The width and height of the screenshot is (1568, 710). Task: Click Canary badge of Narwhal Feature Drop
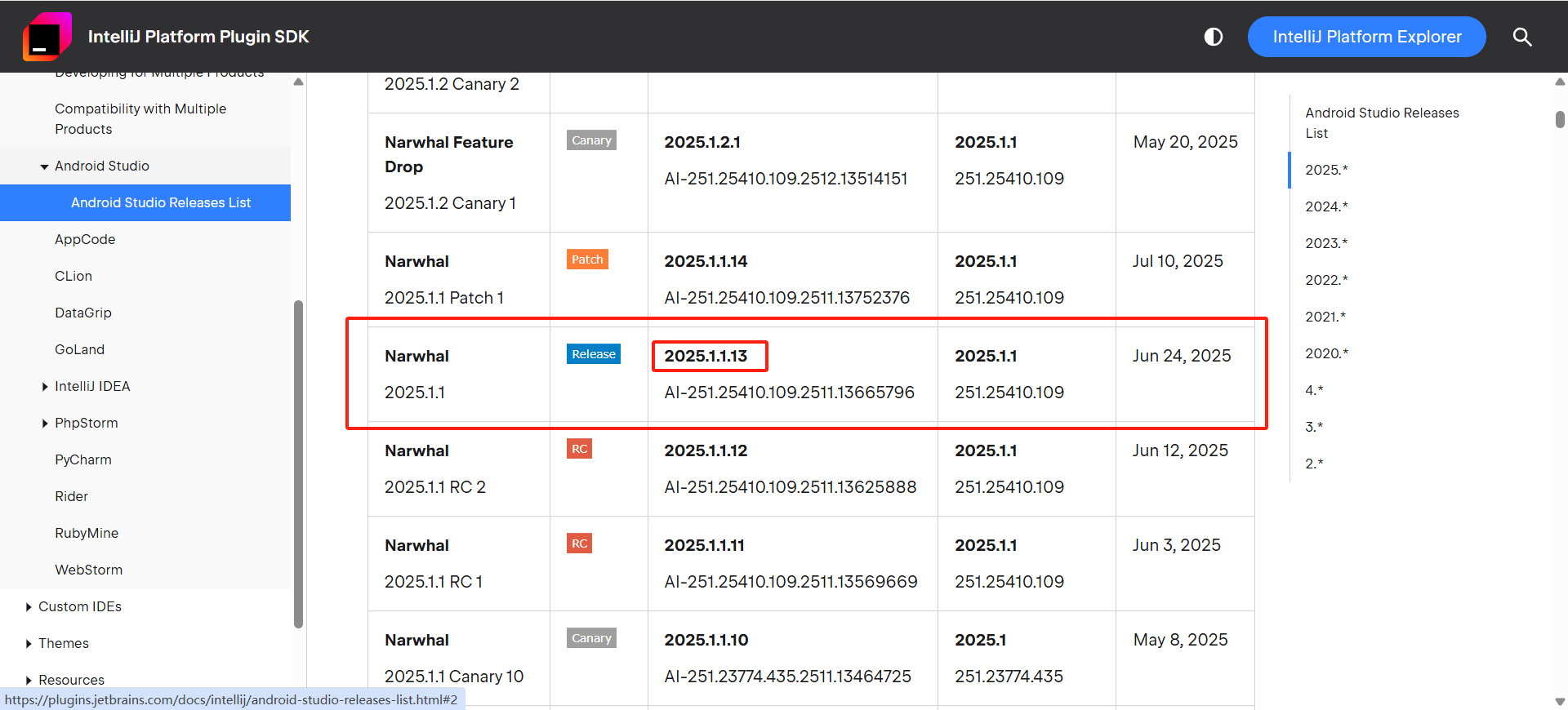click(x=591, y=140)
